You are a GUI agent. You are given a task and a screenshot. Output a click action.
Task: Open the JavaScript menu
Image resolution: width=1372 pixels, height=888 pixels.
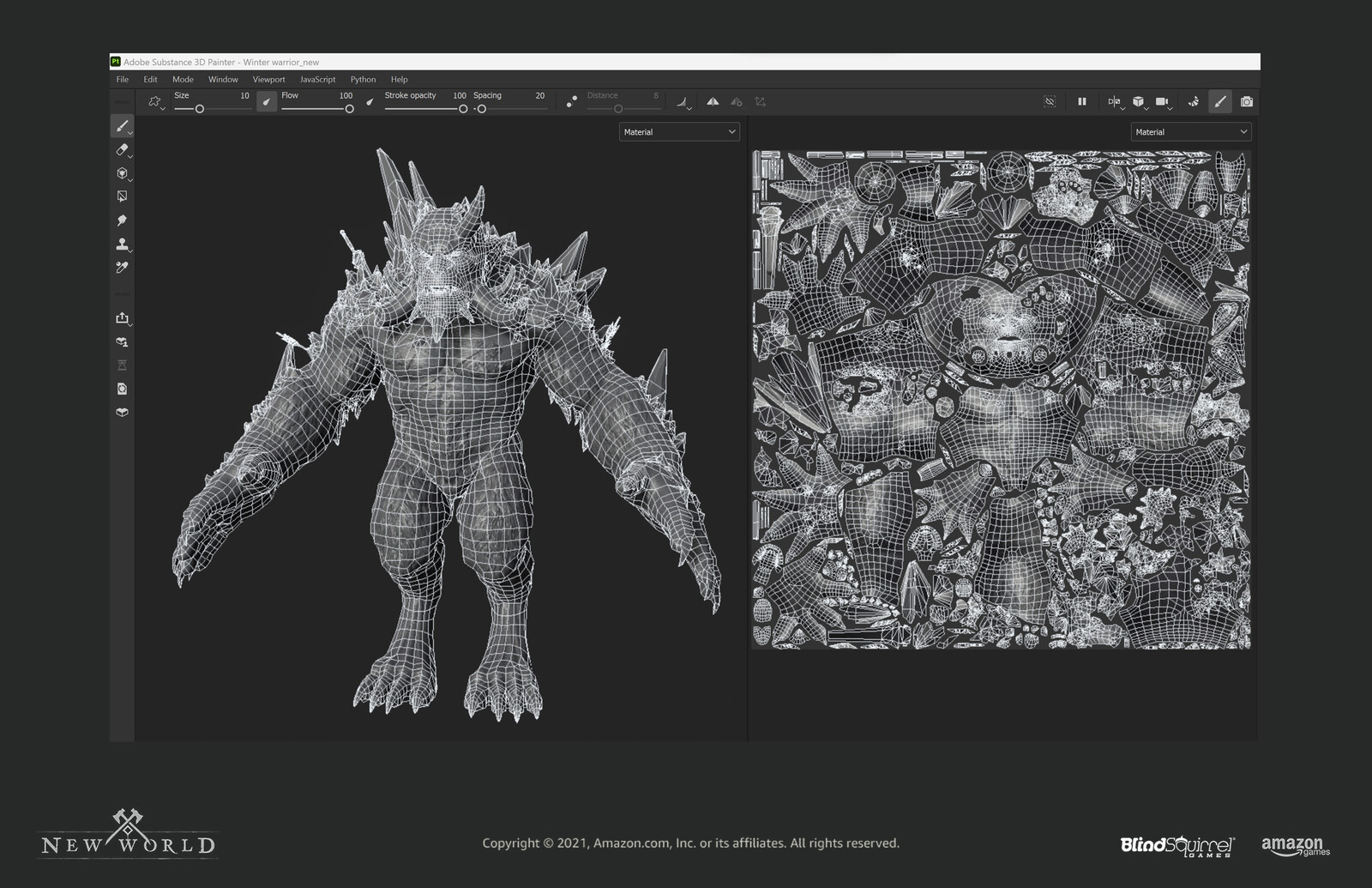point(317,79)
